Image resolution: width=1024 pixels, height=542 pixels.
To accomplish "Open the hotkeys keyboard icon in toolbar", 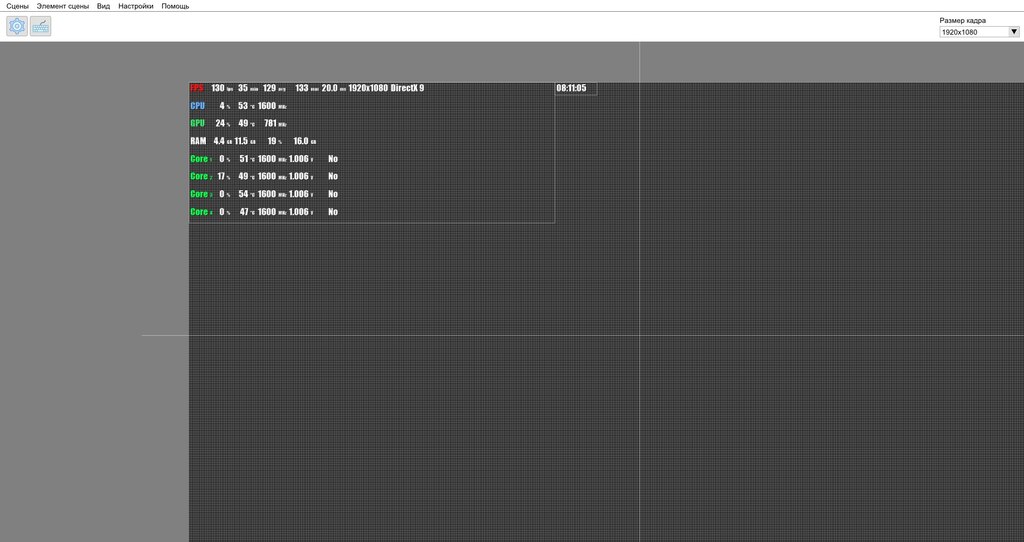I will click(x=40, y=26).
